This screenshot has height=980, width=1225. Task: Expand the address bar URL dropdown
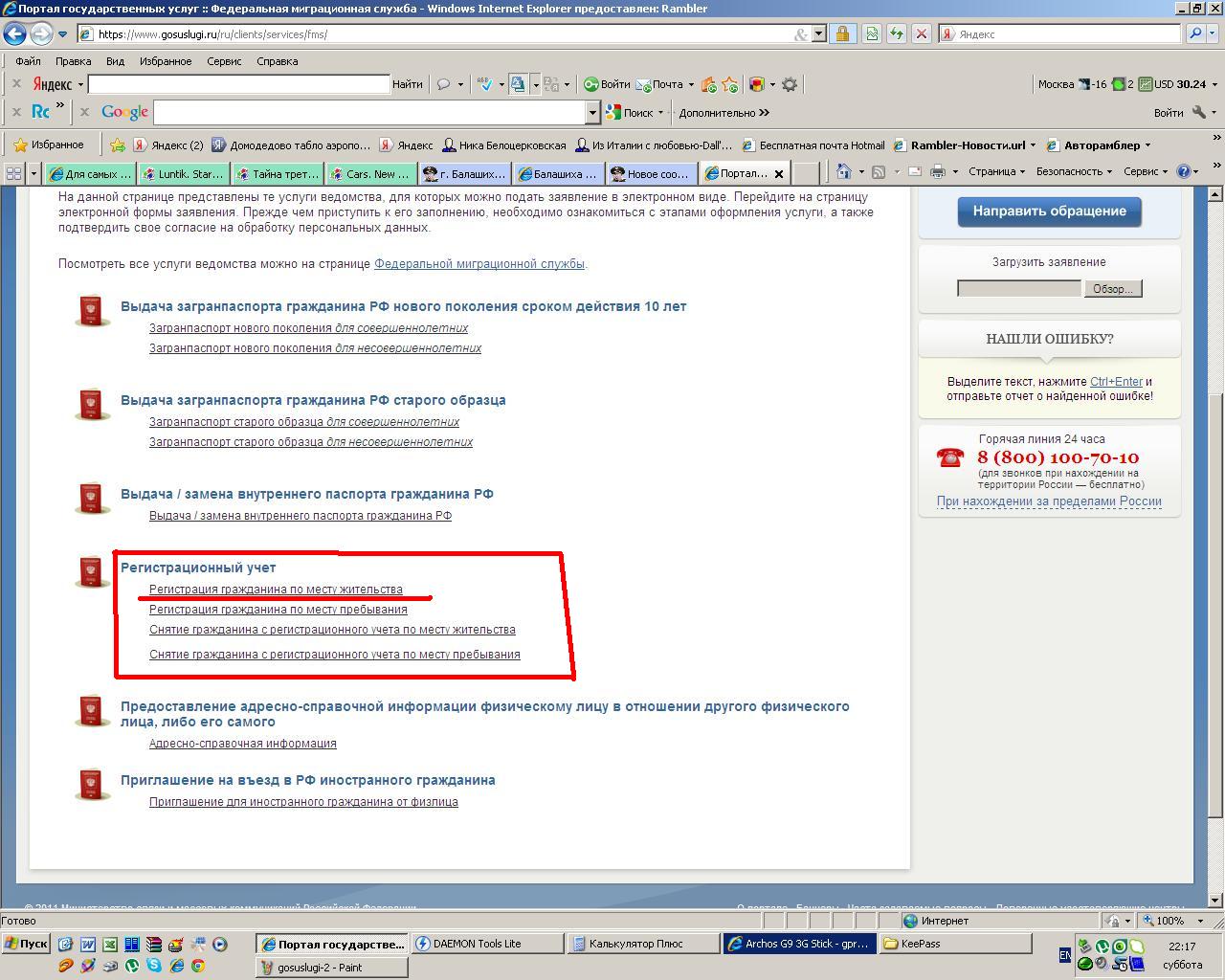(x=819, y=34)
